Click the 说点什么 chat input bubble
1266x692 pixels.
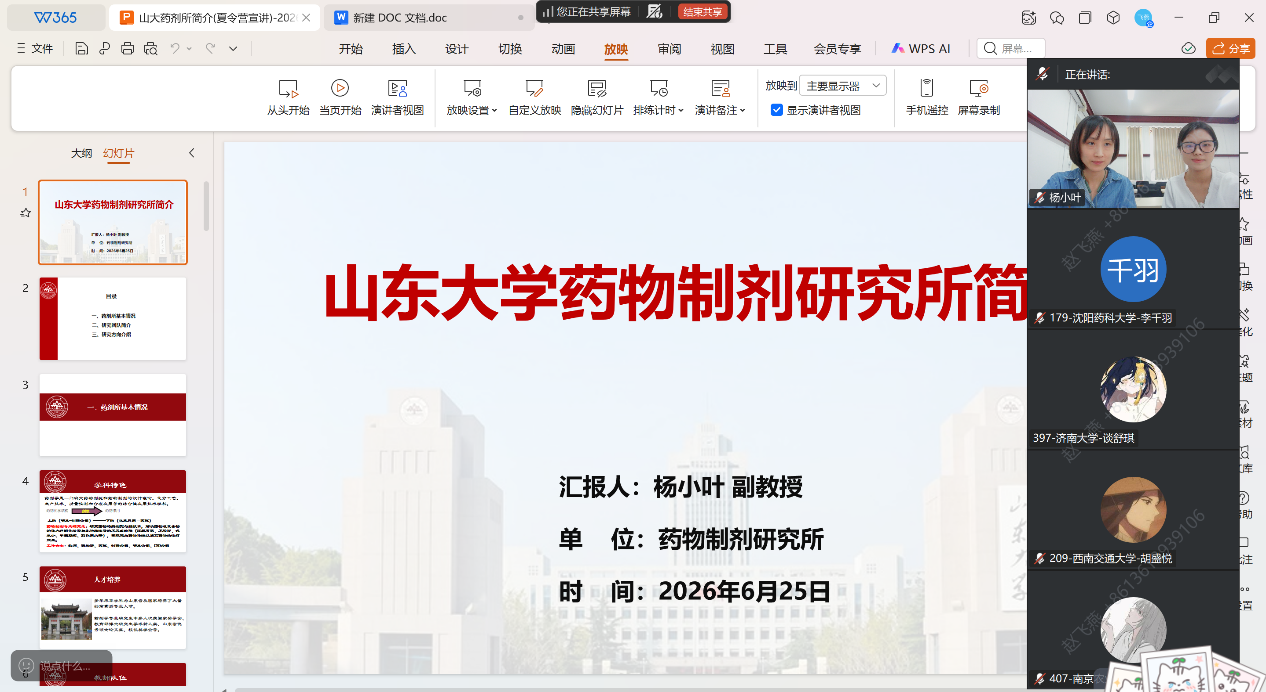[x=61, y=665]
